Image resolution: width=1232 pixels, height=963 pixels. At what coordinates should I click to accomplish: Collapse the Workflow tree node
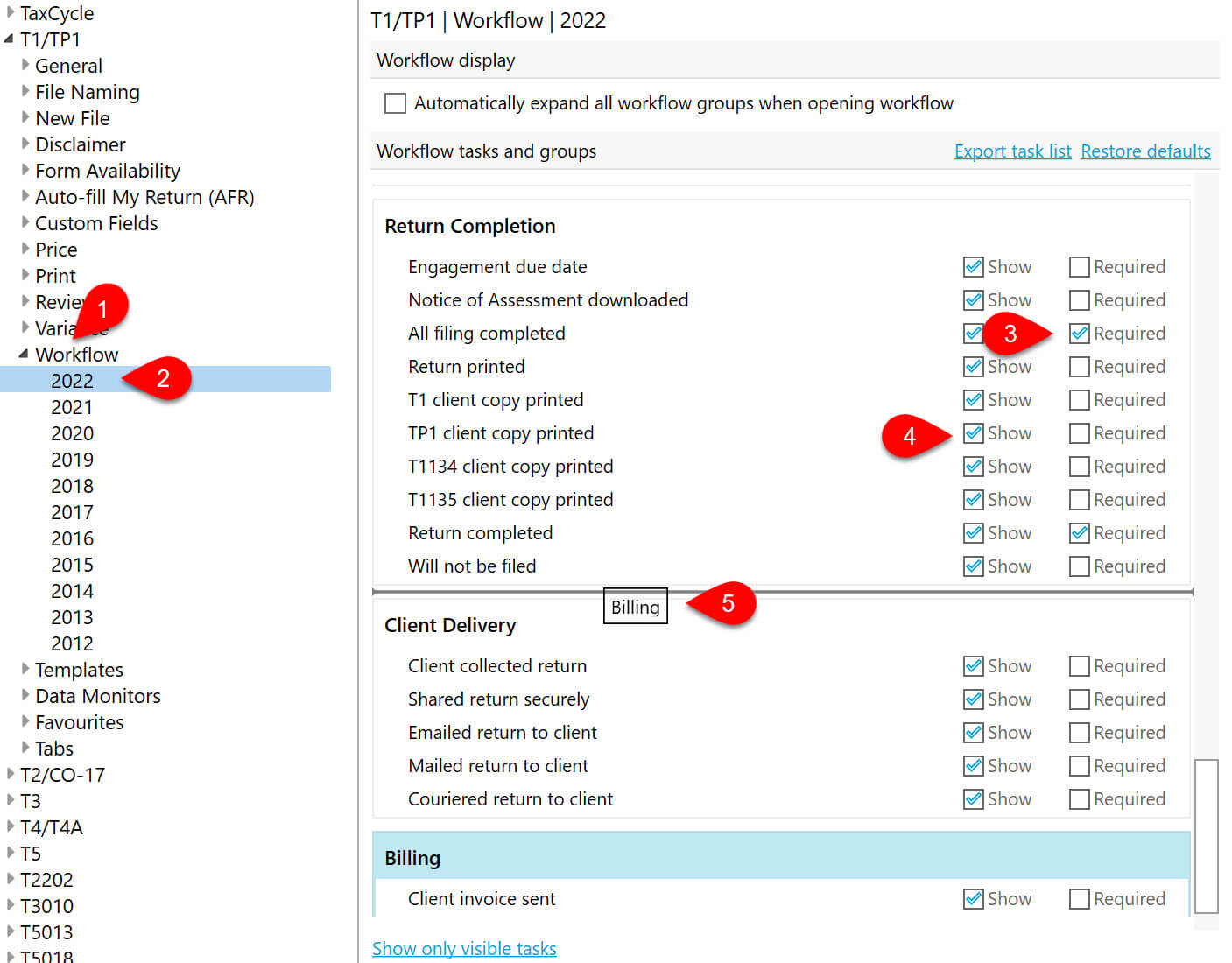pos(24,354)
